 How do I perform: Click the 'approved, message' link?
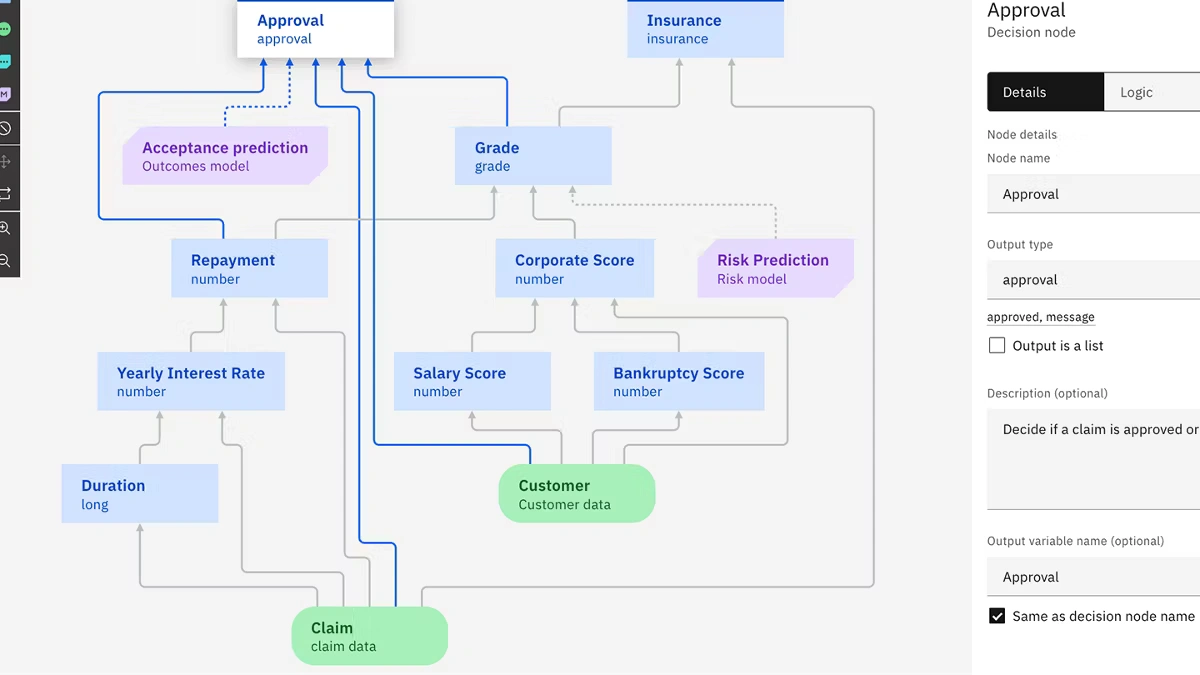(1040, 317)
